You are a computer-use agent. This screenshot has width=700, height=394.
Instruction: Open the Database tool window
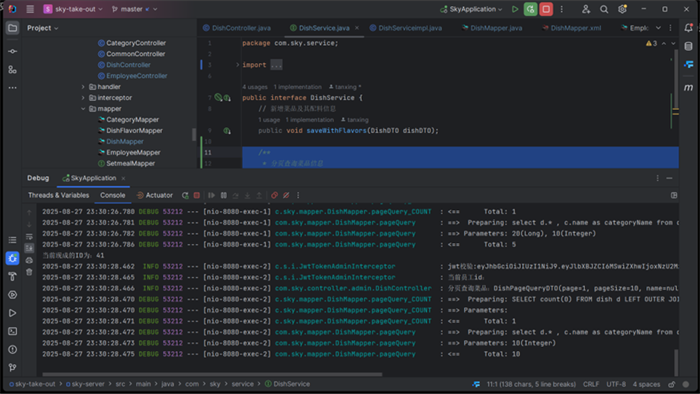[688, 46]
